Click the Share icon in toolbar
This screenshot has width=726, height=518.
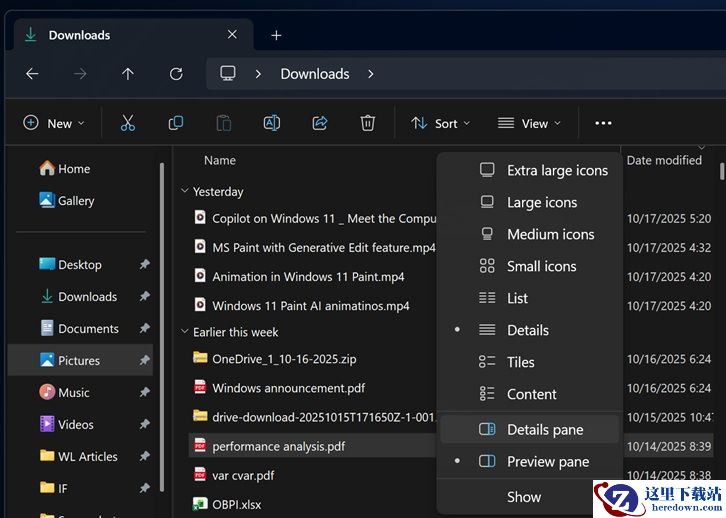(x=320, y=123)
